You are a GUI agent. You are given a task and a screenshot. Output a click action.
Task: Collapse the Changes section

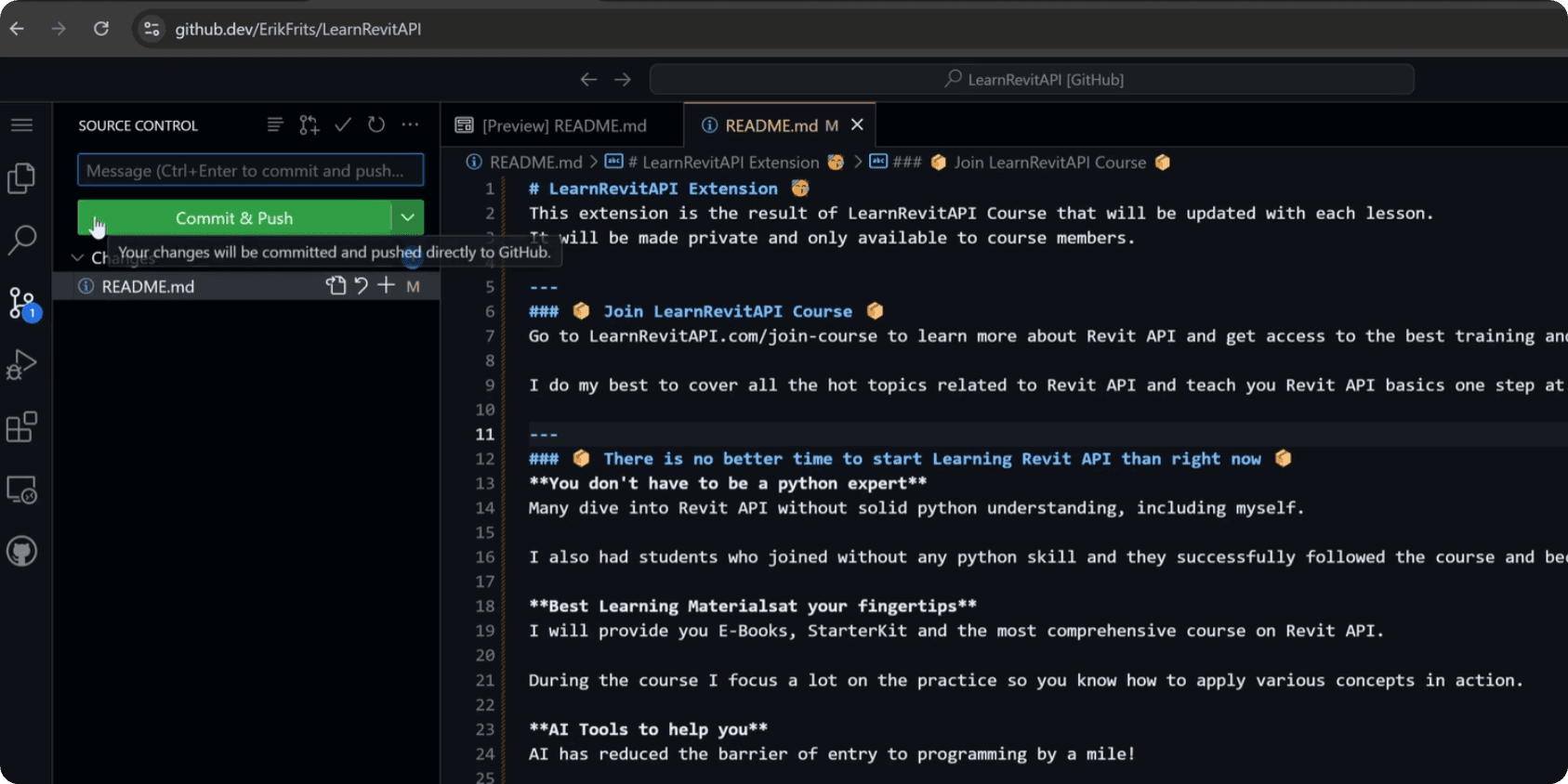click(x=78, y=257)
